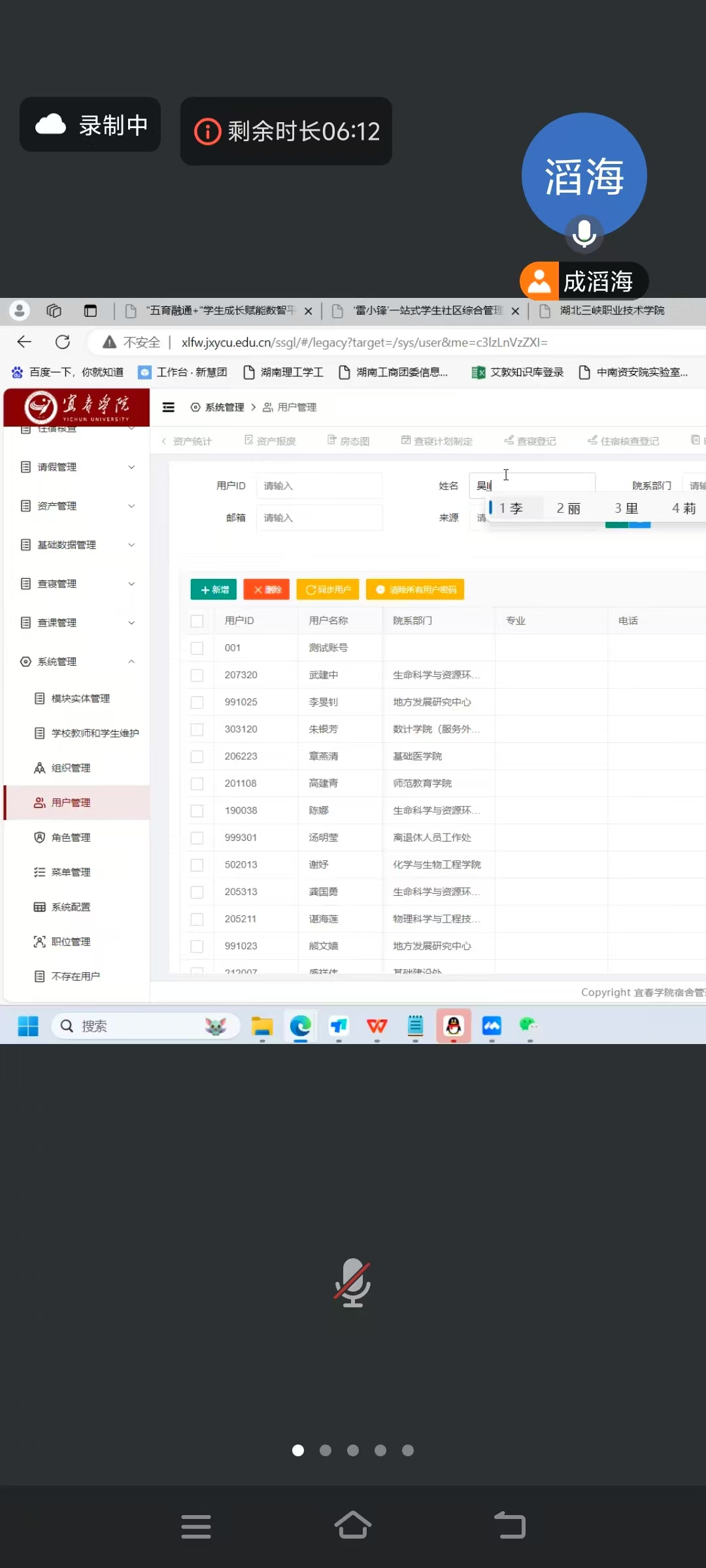
Task: Expand the 资产管理 sidebar menu
Action: coord(77,506)
